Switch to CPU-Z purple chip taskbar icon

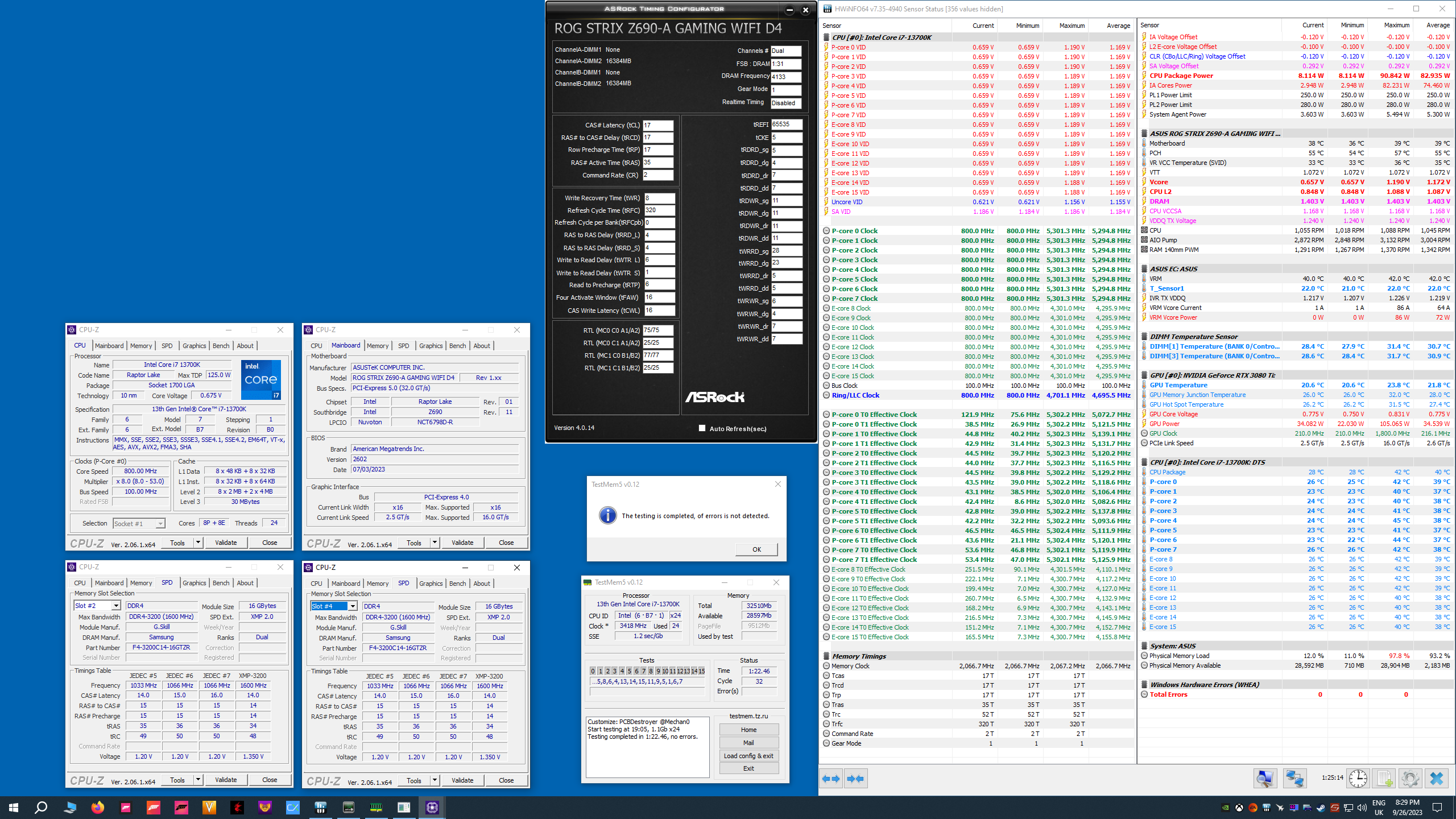click(x=432, y=807)
